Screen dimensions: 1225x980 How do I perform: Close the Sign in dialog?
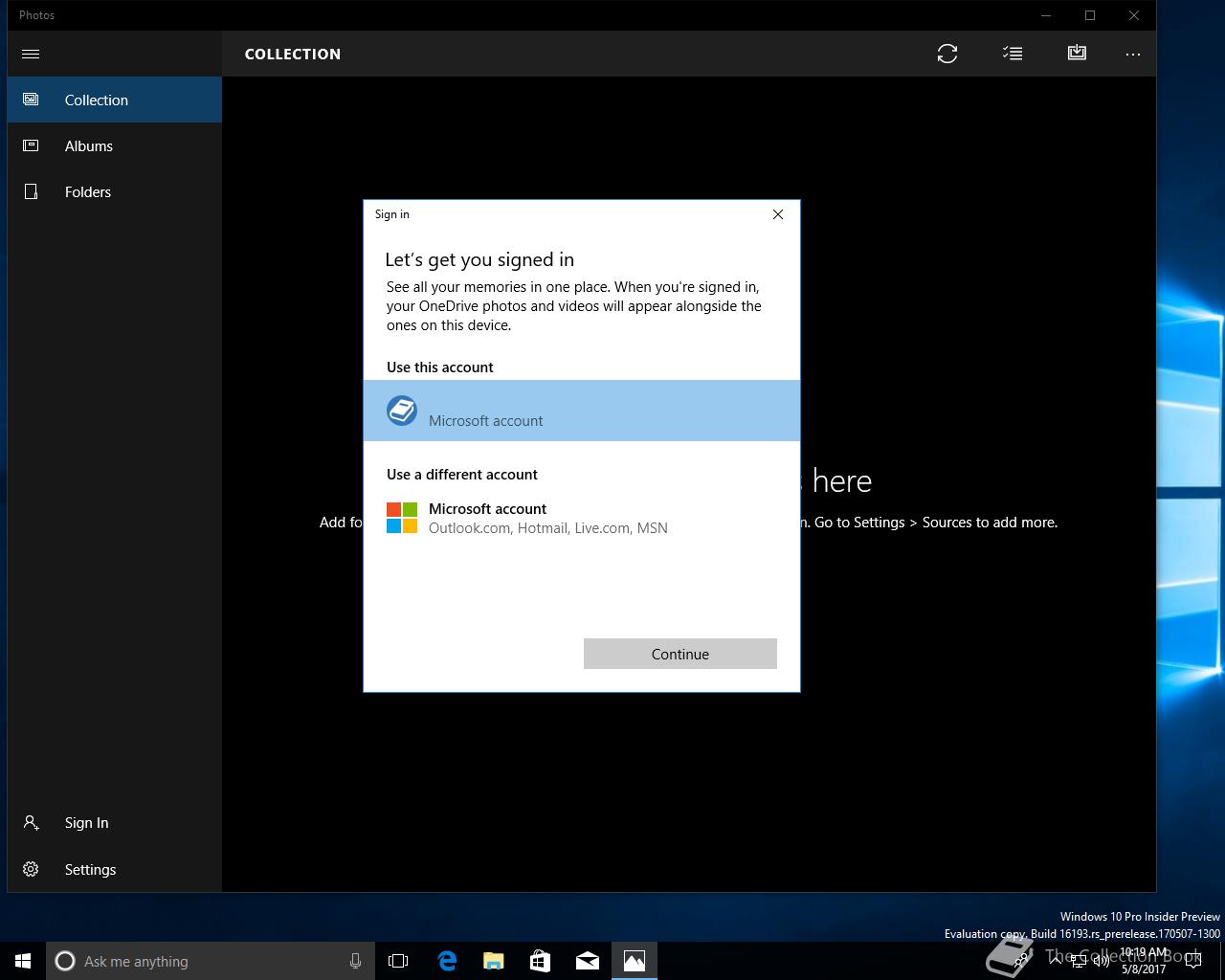(778, 214)
